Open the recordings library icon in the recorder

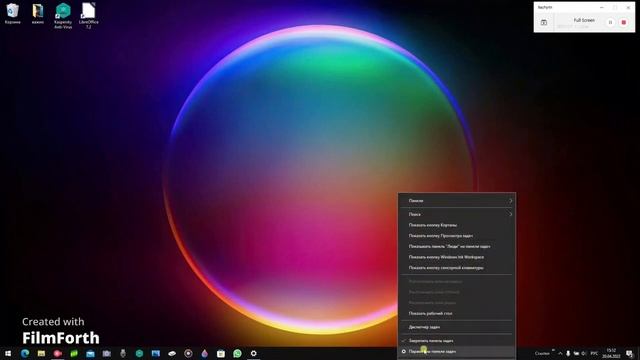tap(544, 22)
